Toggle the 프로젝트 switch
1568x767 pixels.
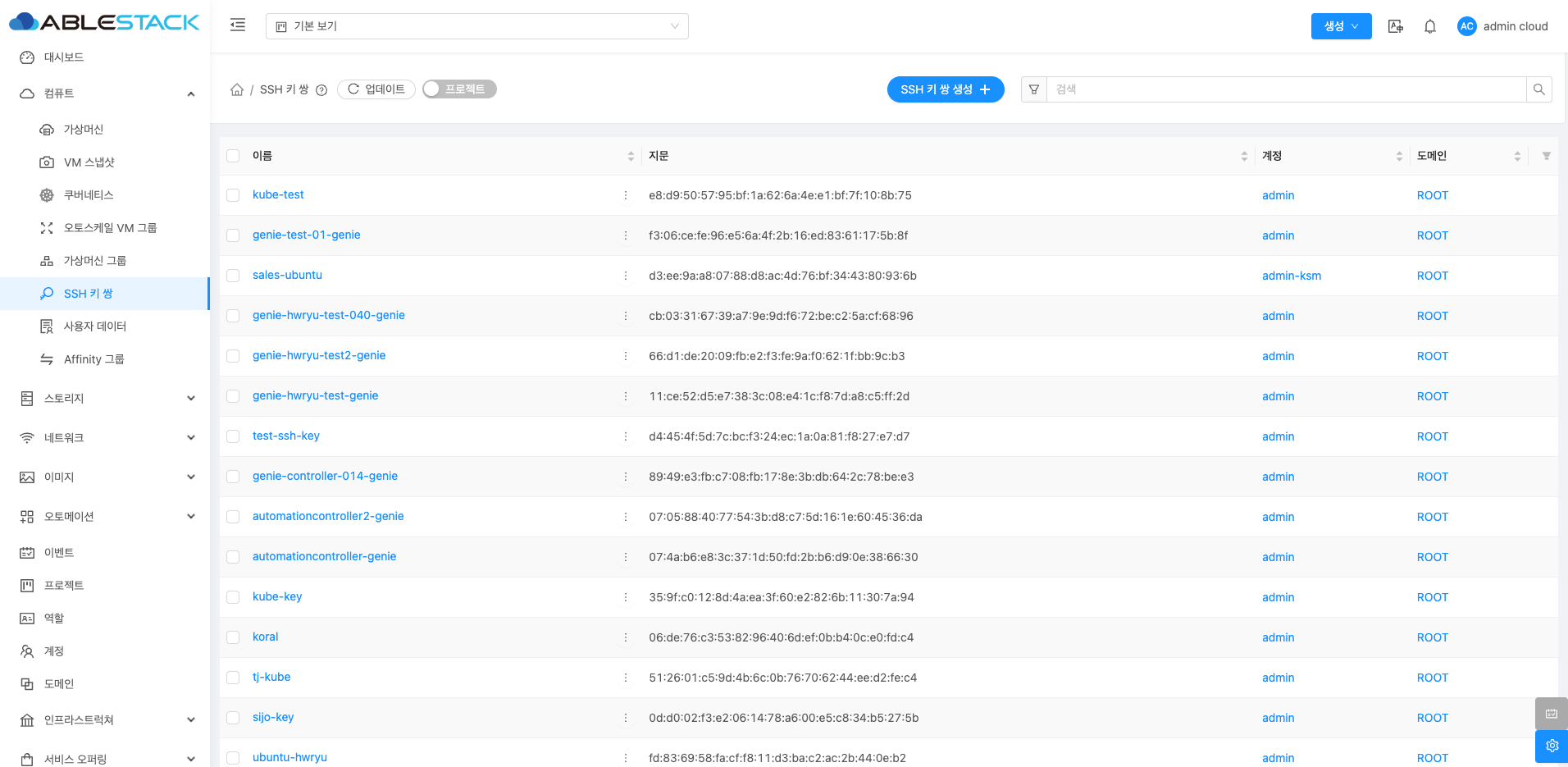[459, 89]
